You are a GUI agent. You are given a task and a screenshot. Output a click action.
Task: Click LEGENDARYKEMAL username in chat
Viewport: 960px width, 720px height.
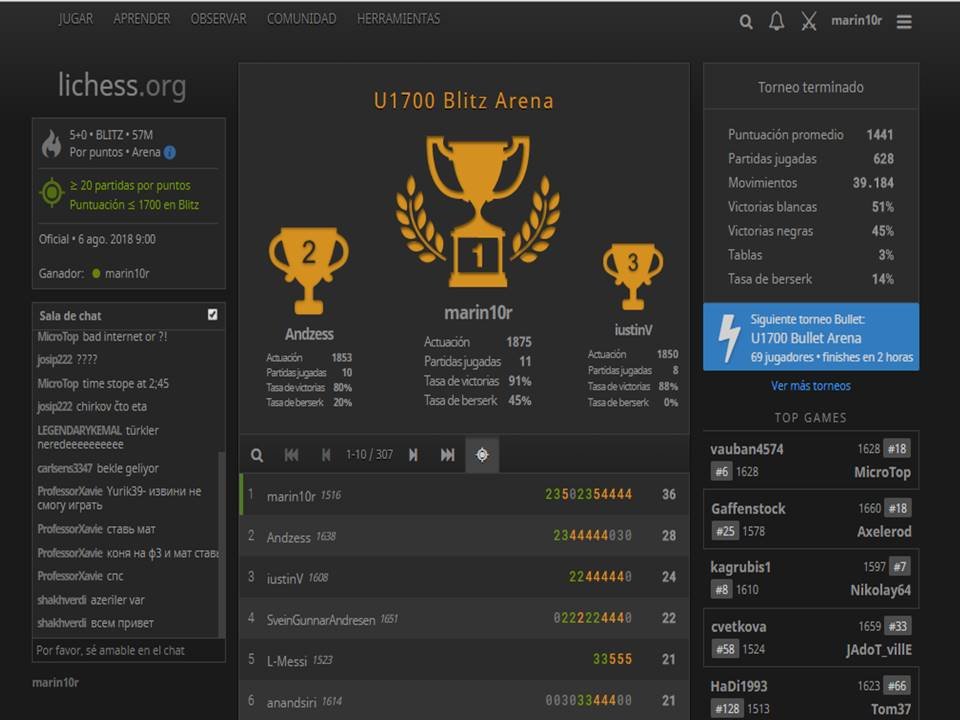pos(79,430)
